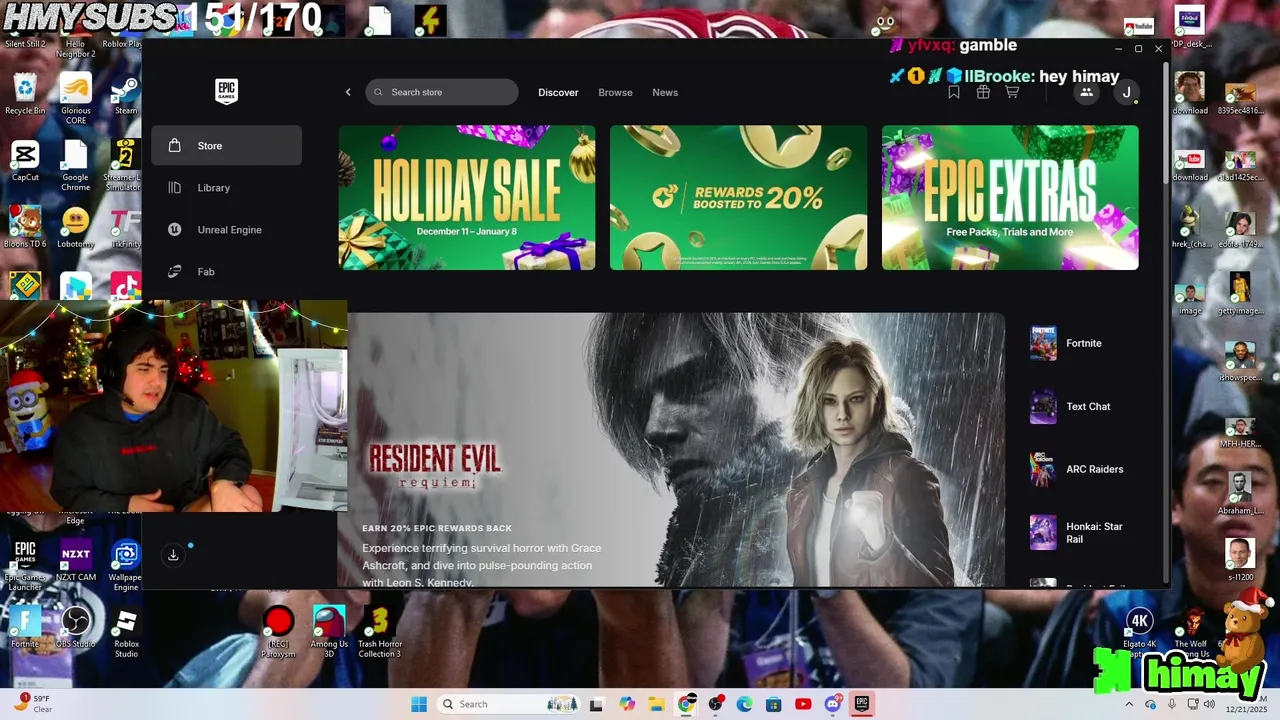This screenshot has height=720, width=1280.
Task: Open the Windows Start menu
Action: [419, 704]
